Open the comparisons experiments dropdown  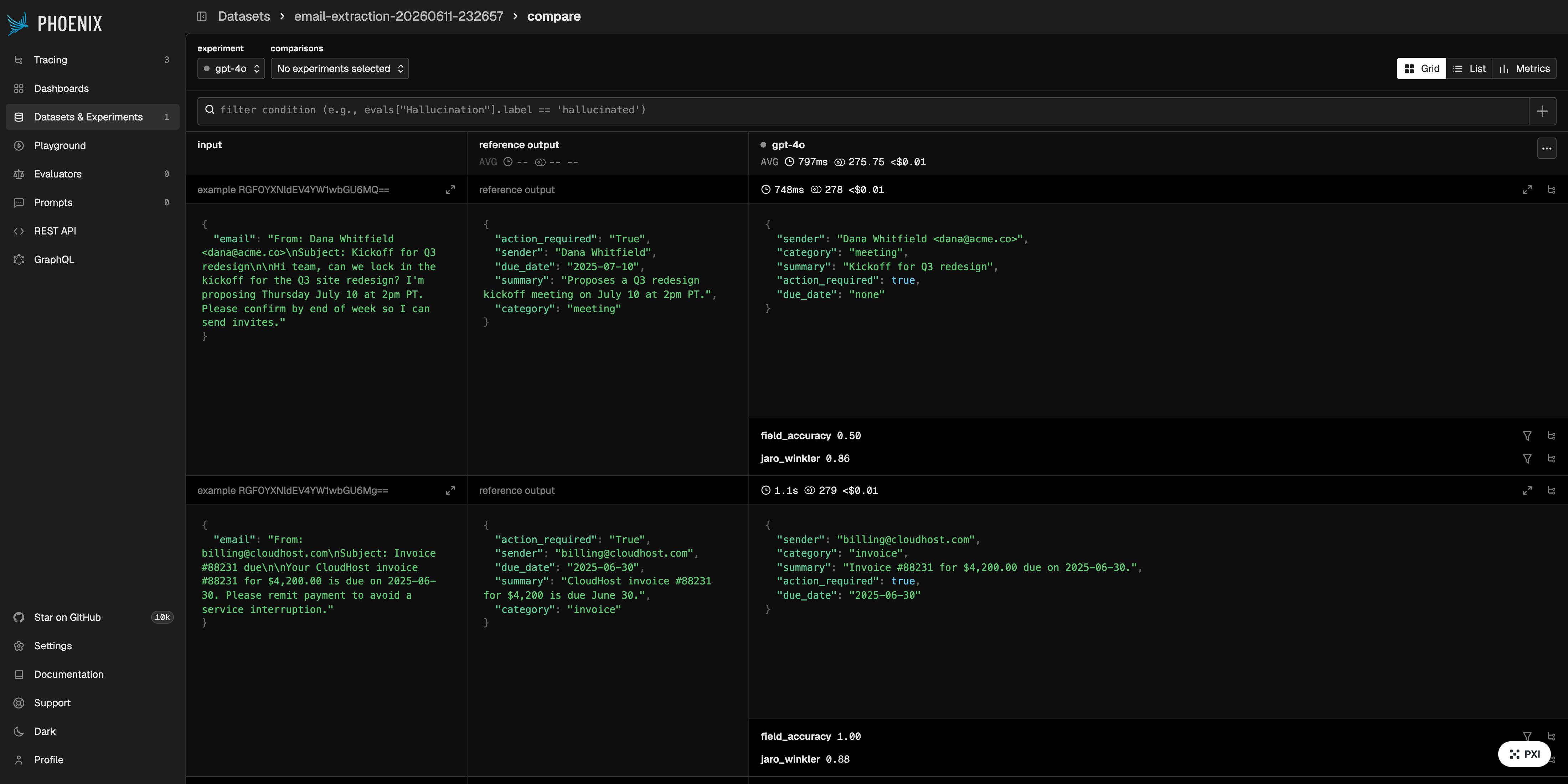tap(340, 69)
